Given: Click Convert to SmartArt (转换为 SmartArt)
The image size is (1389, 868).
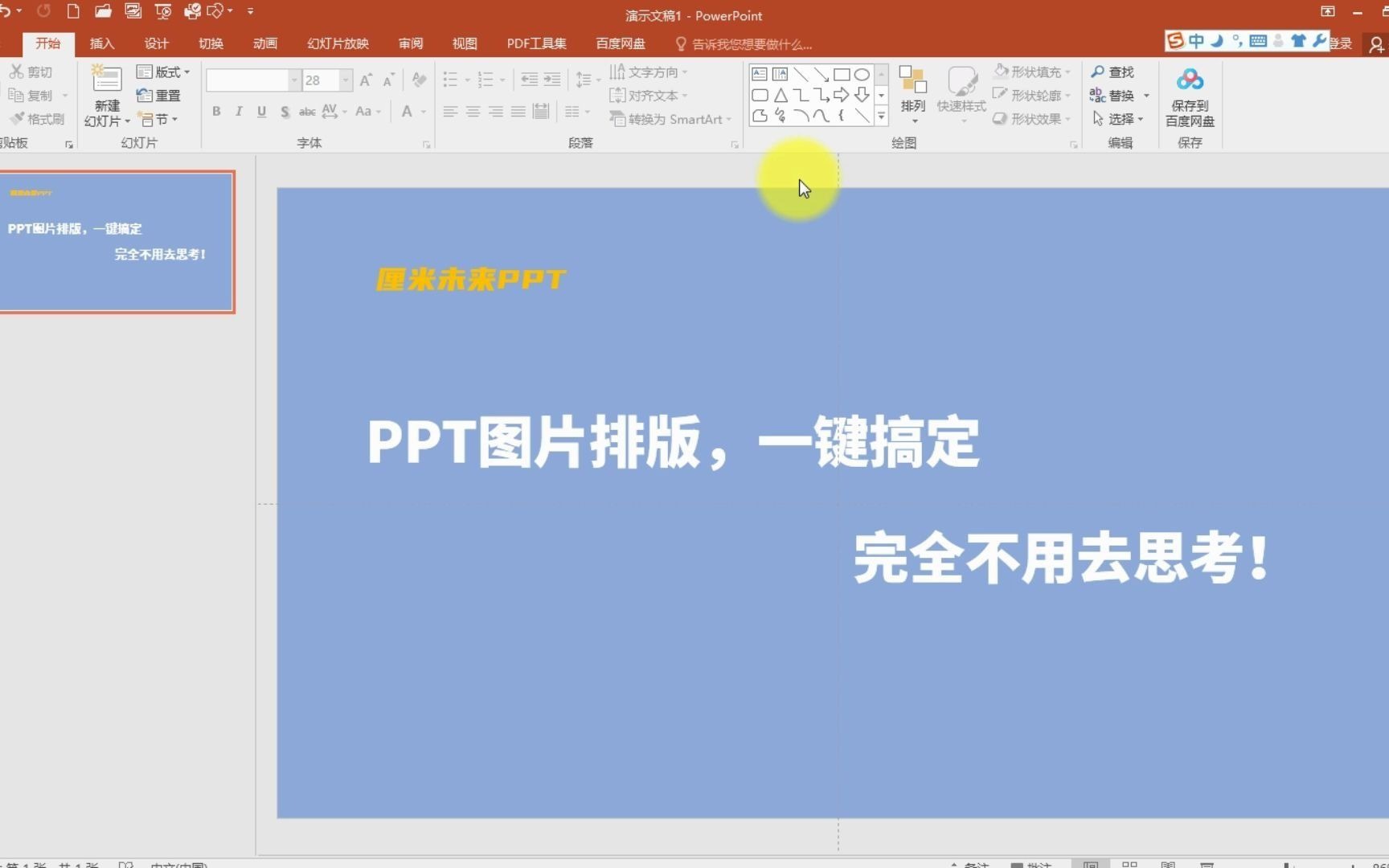Looking at the screenshot, I should (x=670, y=119).
